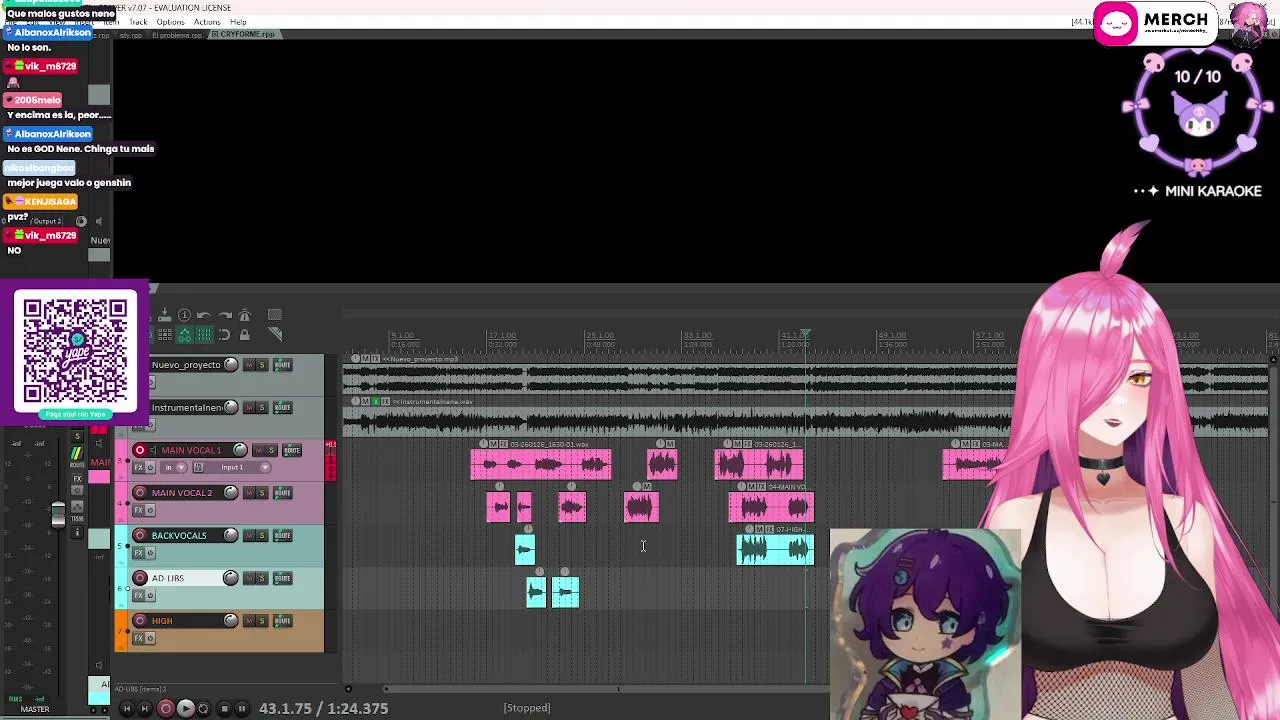Open the Track menu
Viewport: 1280px width, 720px height.
(x=138, y=22)
